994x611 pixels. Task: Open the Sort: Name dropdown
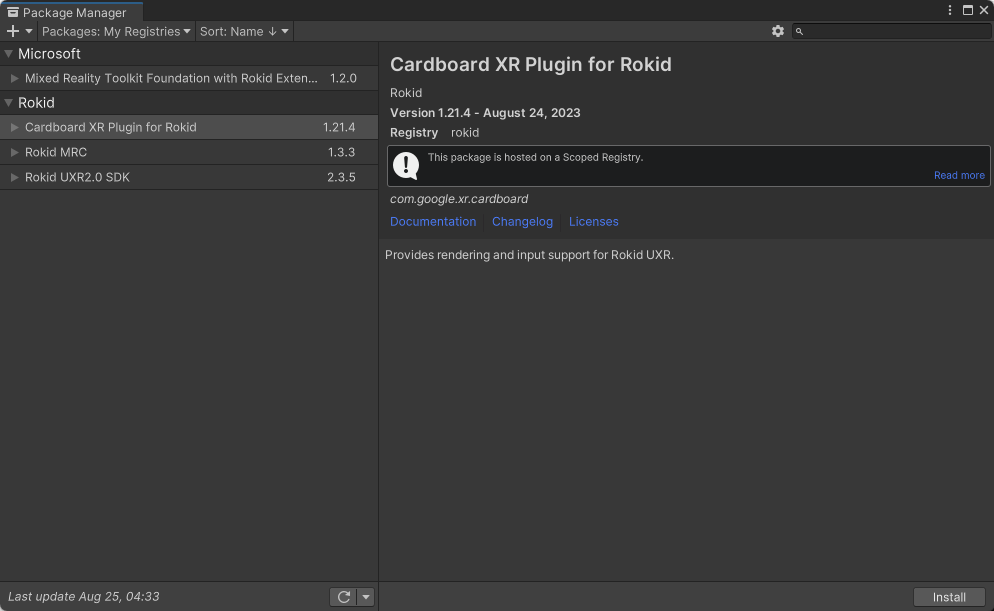coord(244,31)
